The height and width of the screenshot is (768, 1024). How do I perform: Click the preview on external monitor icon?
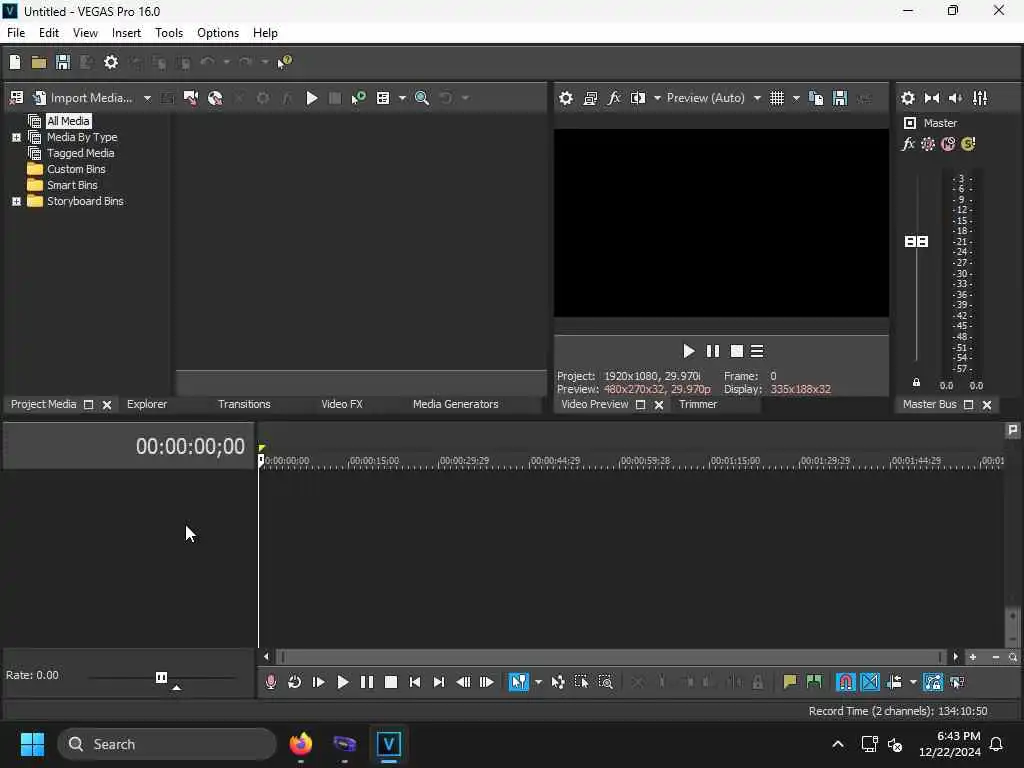tap(590, 98)
